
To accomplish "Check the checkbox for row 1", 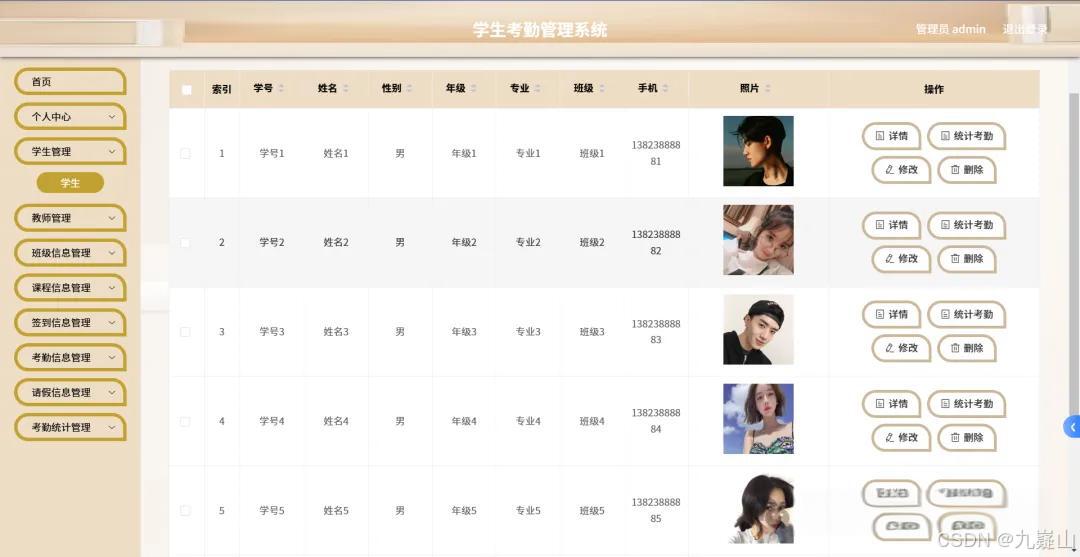I will [185, 154].
